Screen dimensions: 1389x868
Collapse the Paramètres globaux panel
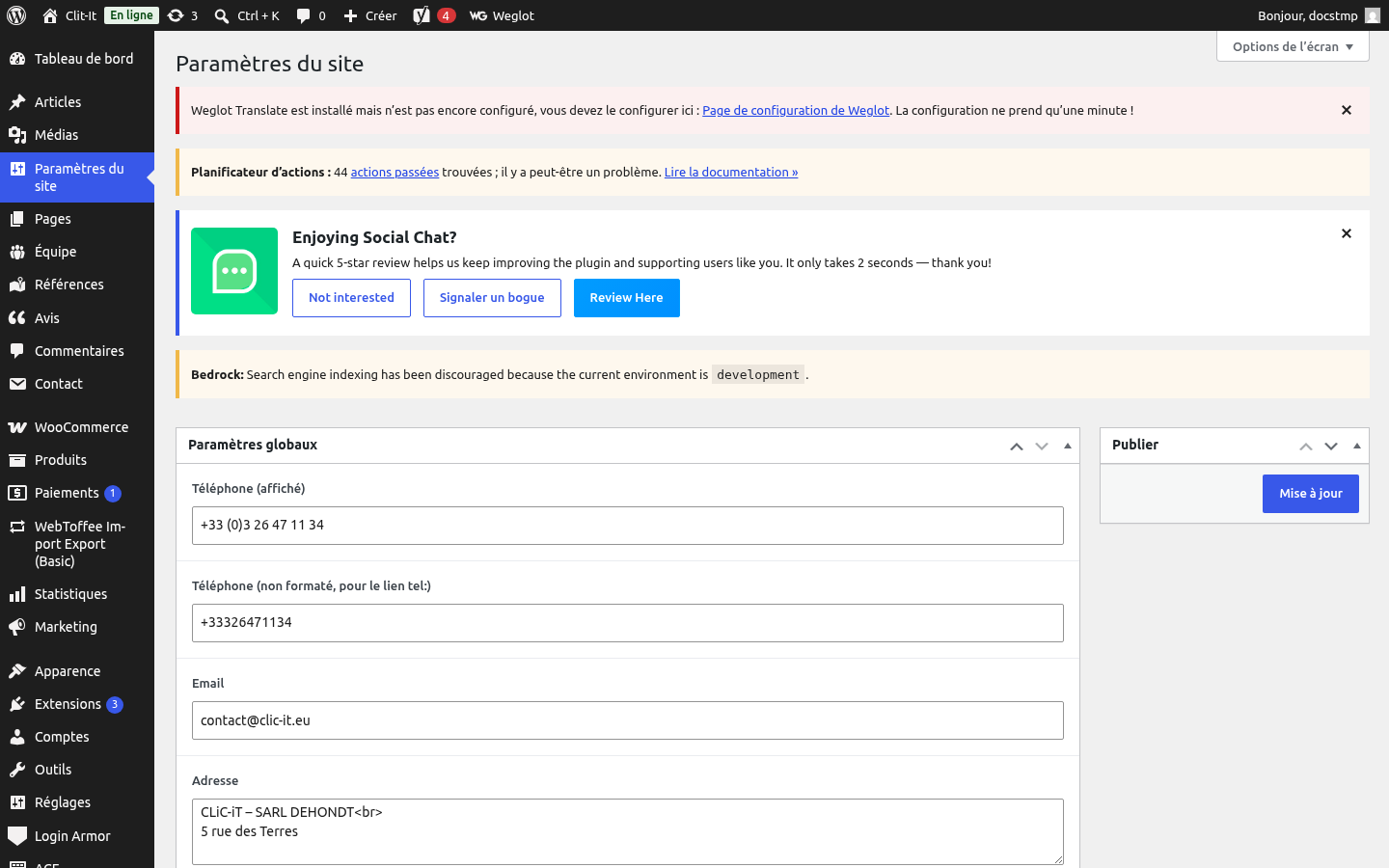click(1067, 446)
